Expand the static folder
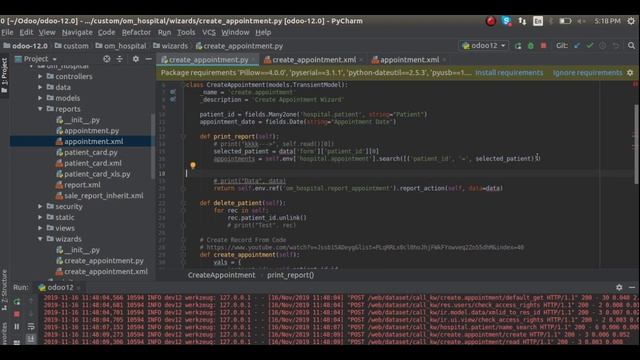This screenshot has width=640, height=360. point(40,218)
